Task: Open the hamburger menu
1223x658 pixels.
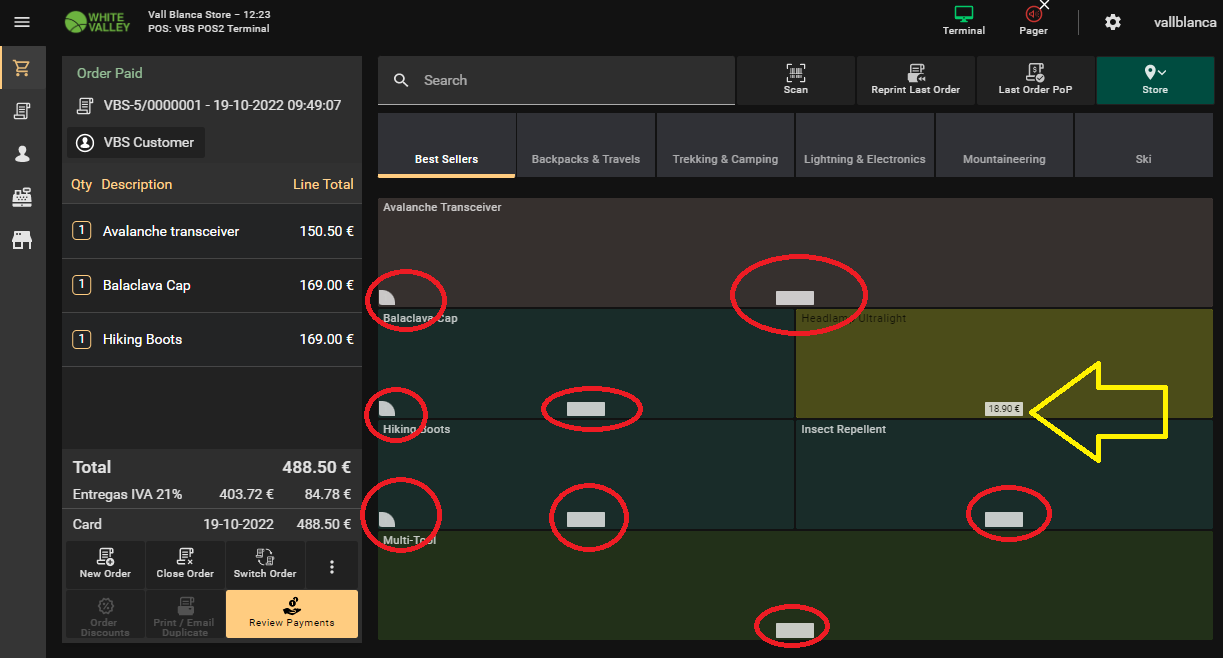Action: click(x=22, y=22)
